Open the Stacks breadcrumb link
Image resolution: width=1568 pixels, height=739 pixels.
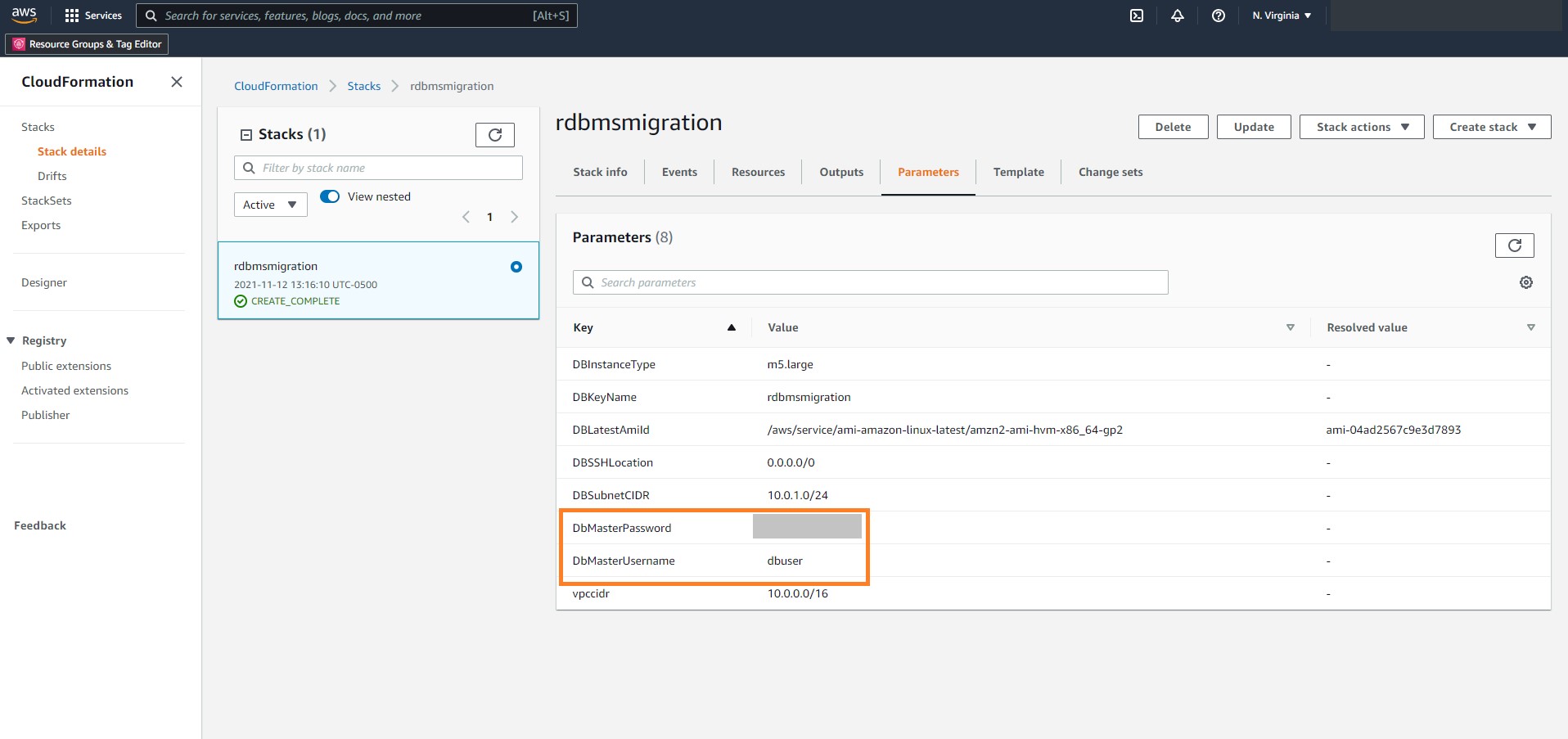[x=364, y=86]
